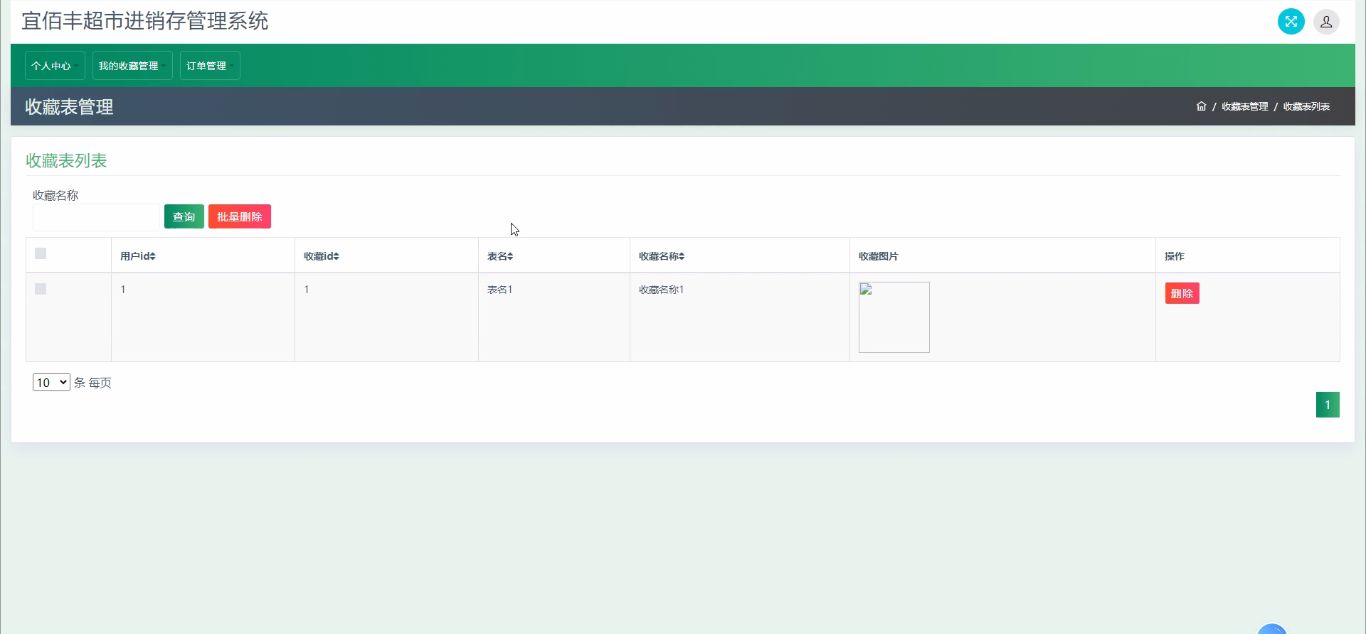Open the user profile avatar icon
The width and height of the screenshot is (1366, 634).
click(1326, 21)
